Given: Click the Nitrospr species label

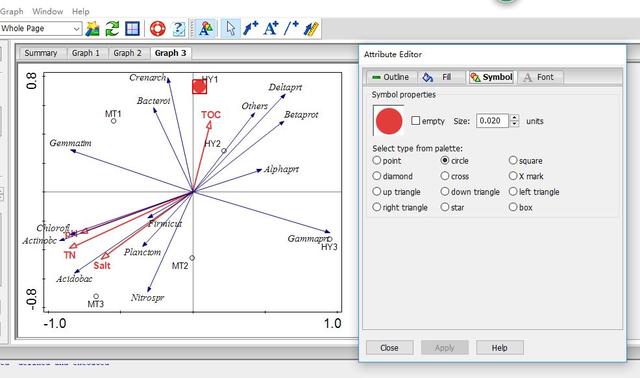Looking at the screenshot, I should point(148,298).
